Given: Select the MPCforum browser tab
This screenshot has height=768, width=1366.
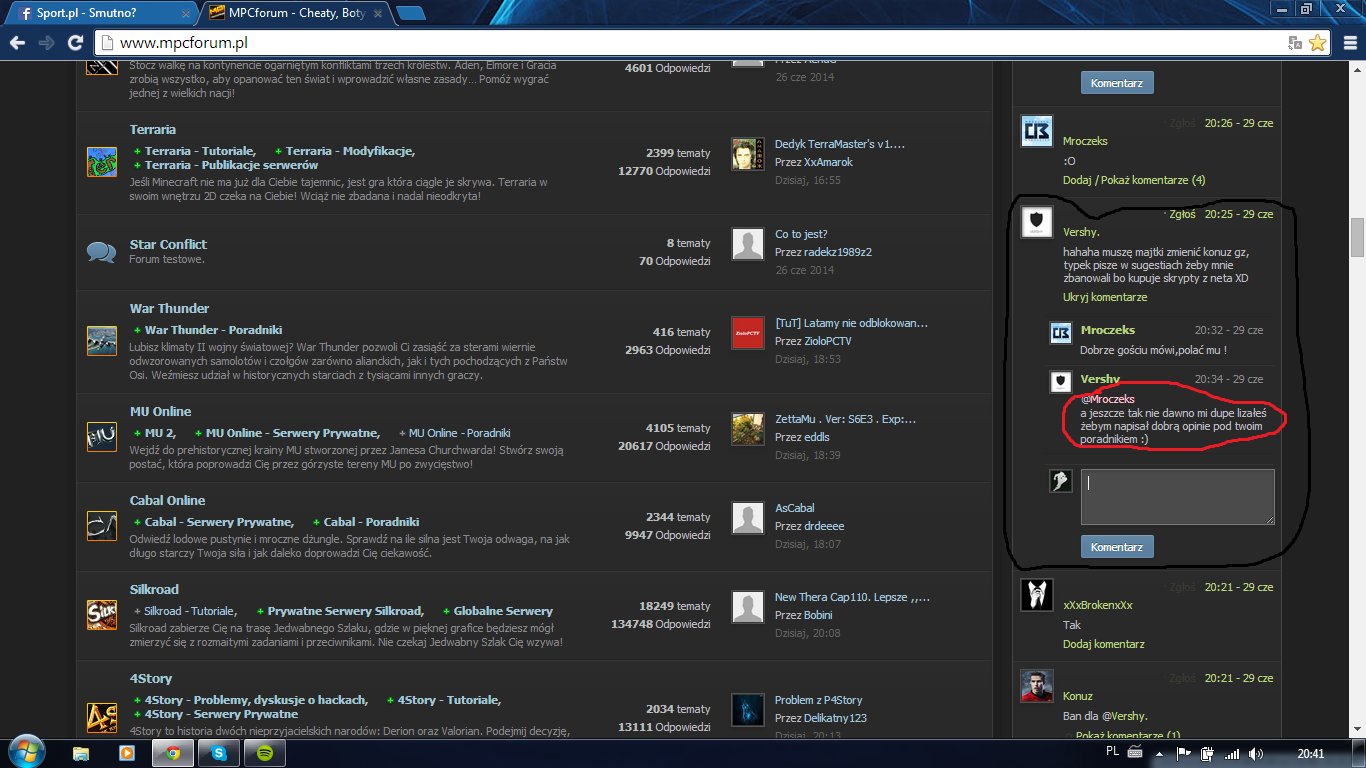Looking at the screenshot, I should coord(296,13).
